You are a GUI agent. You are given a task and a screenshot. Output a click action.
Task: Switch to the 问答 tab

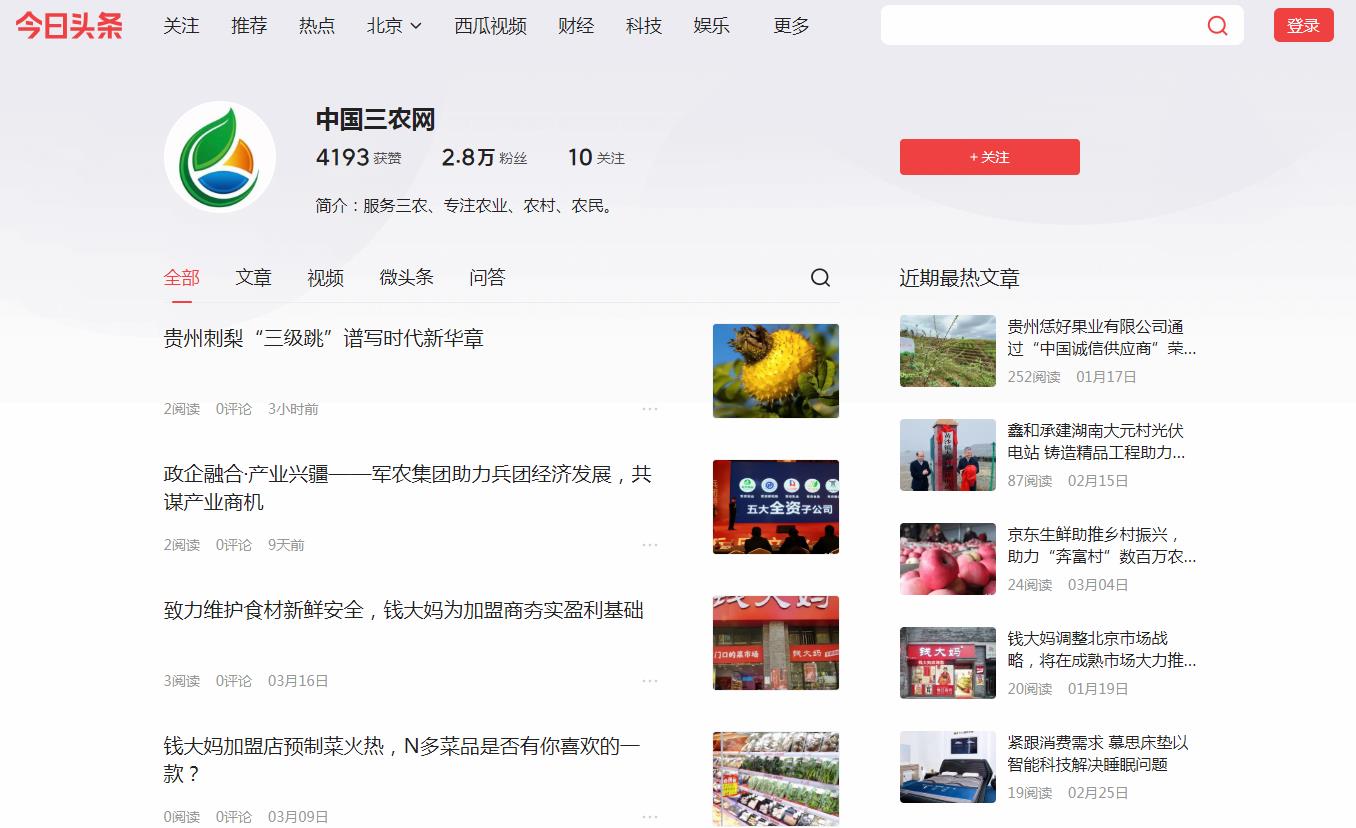point(487,278)
